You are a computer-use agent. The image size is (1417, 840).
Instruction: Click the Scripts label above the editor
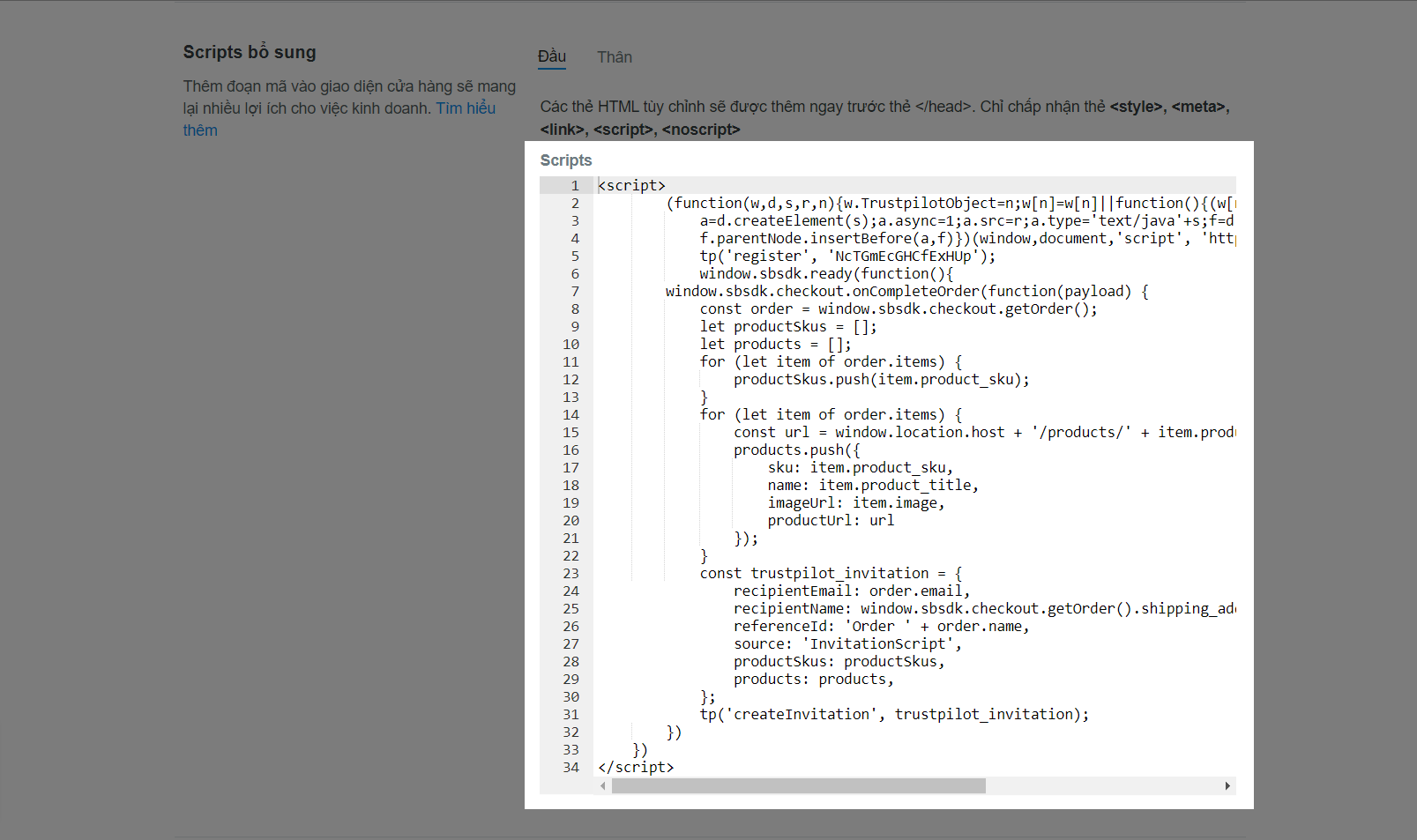point(566,160)
